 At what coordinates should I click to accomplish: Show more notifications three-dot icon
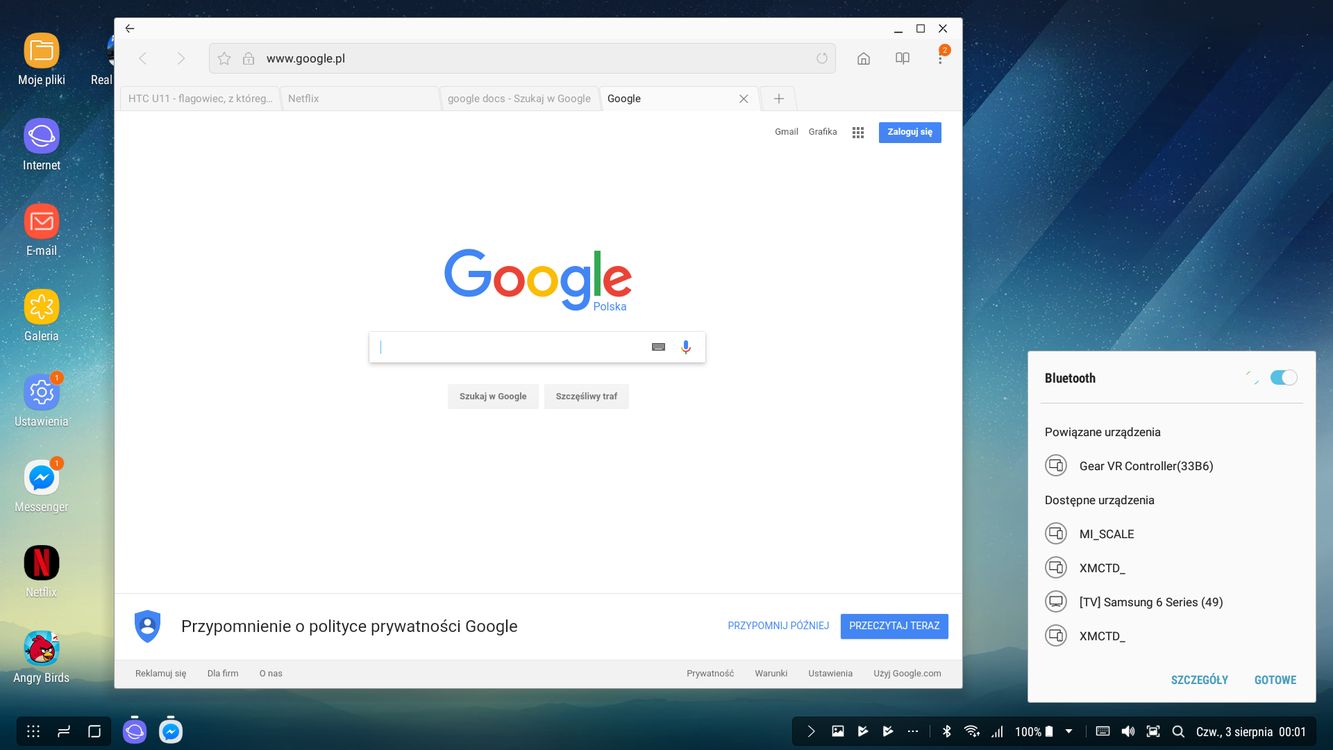(912, 731)
